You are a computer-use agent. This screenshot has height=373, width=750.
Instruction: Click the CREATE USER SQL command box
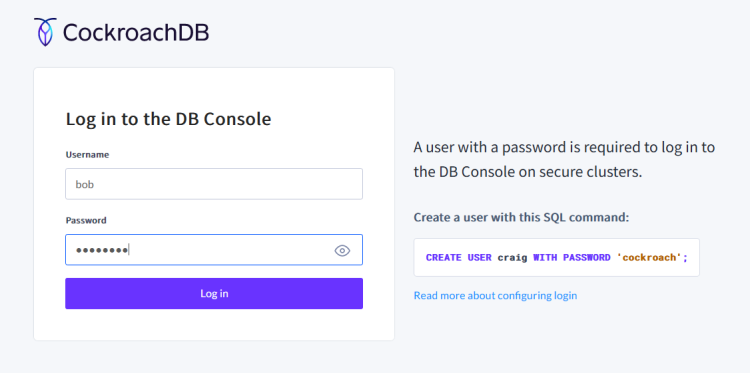(556, 257)
